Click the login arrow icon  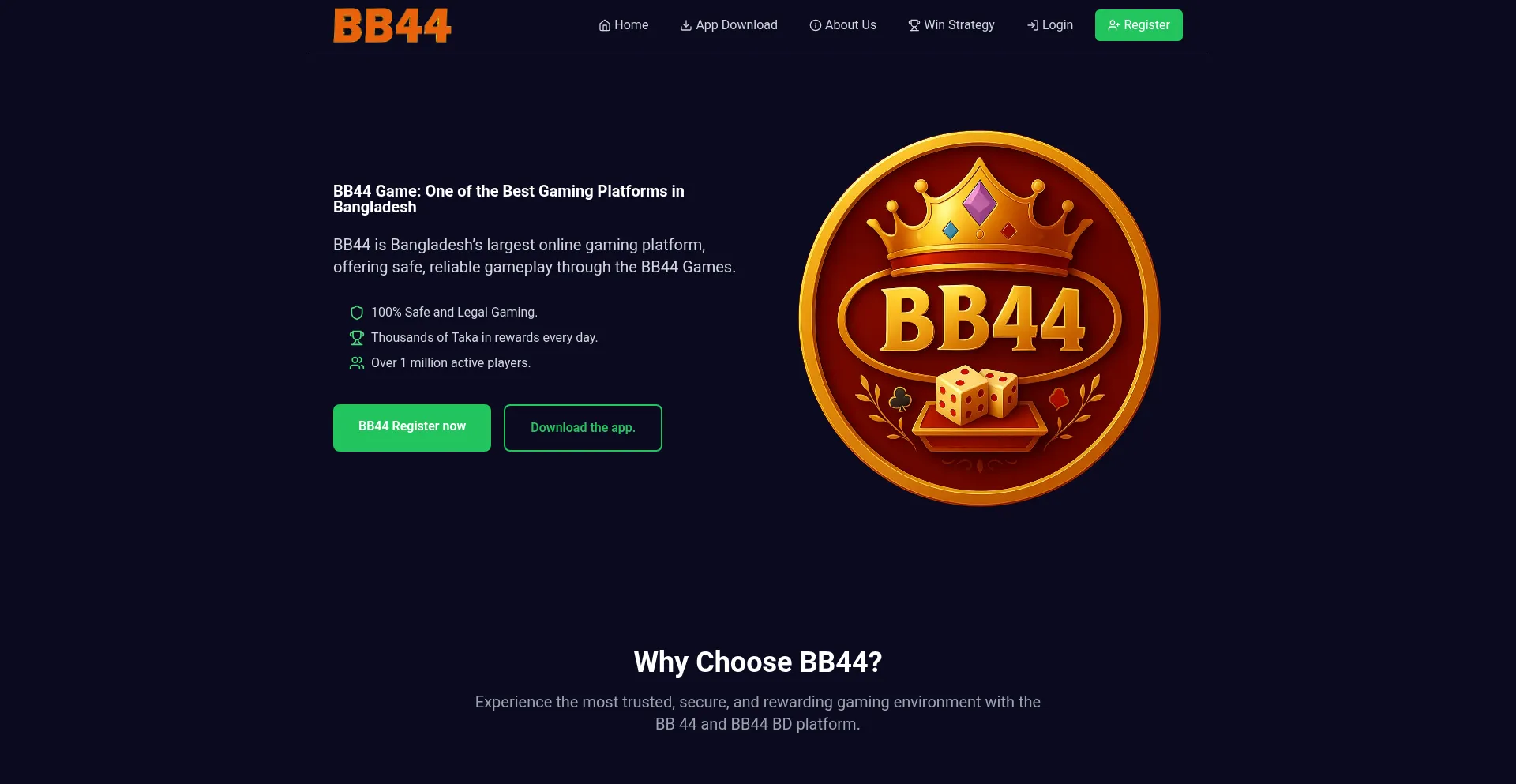point(1033,25)
